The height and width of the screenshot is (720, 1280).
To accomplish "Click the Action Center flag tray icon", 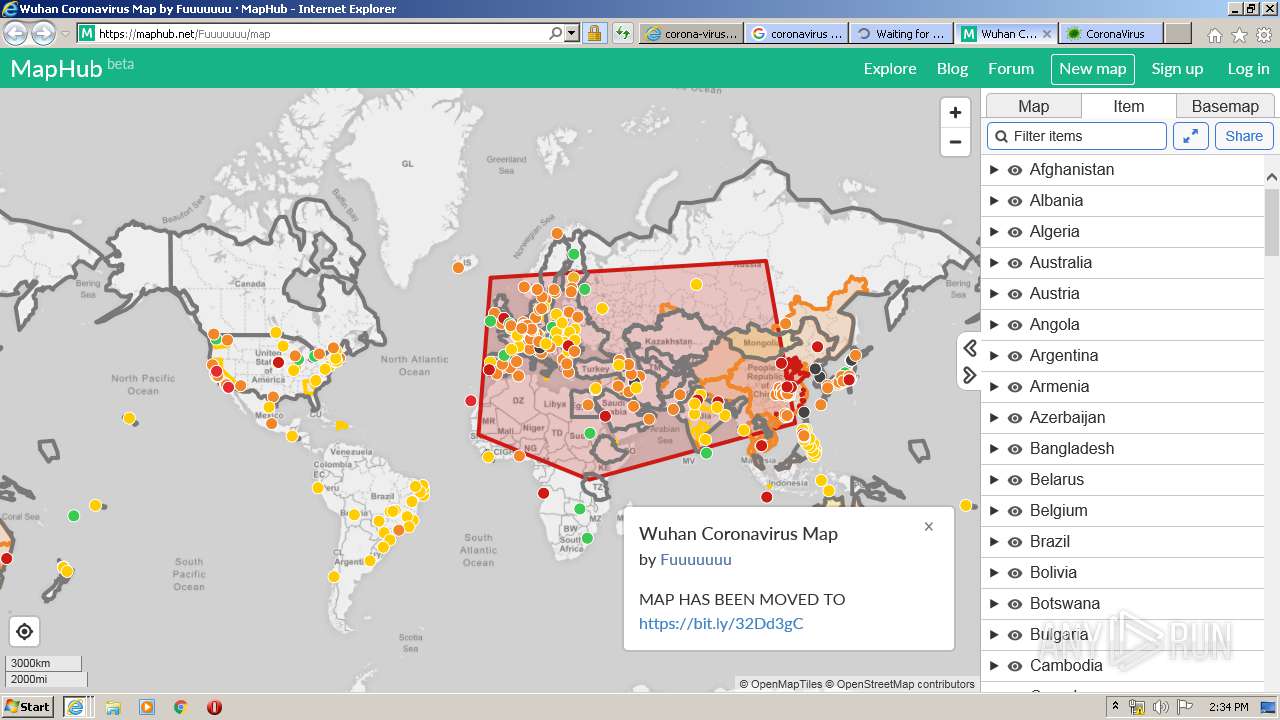I will pyautogui.click(x=1185, y=707).
